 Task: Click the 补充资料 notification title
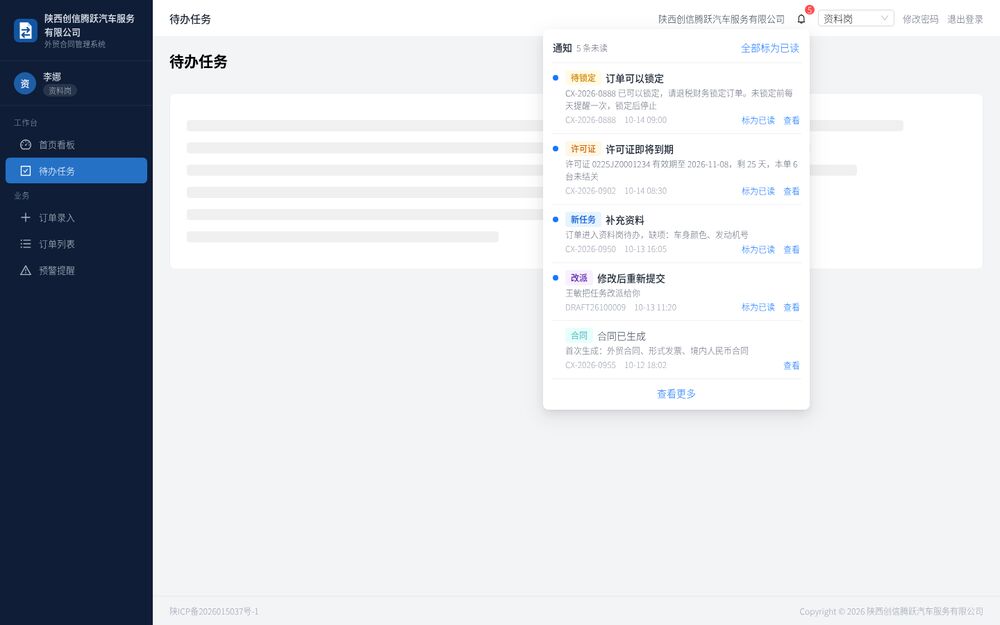point(625,220)
